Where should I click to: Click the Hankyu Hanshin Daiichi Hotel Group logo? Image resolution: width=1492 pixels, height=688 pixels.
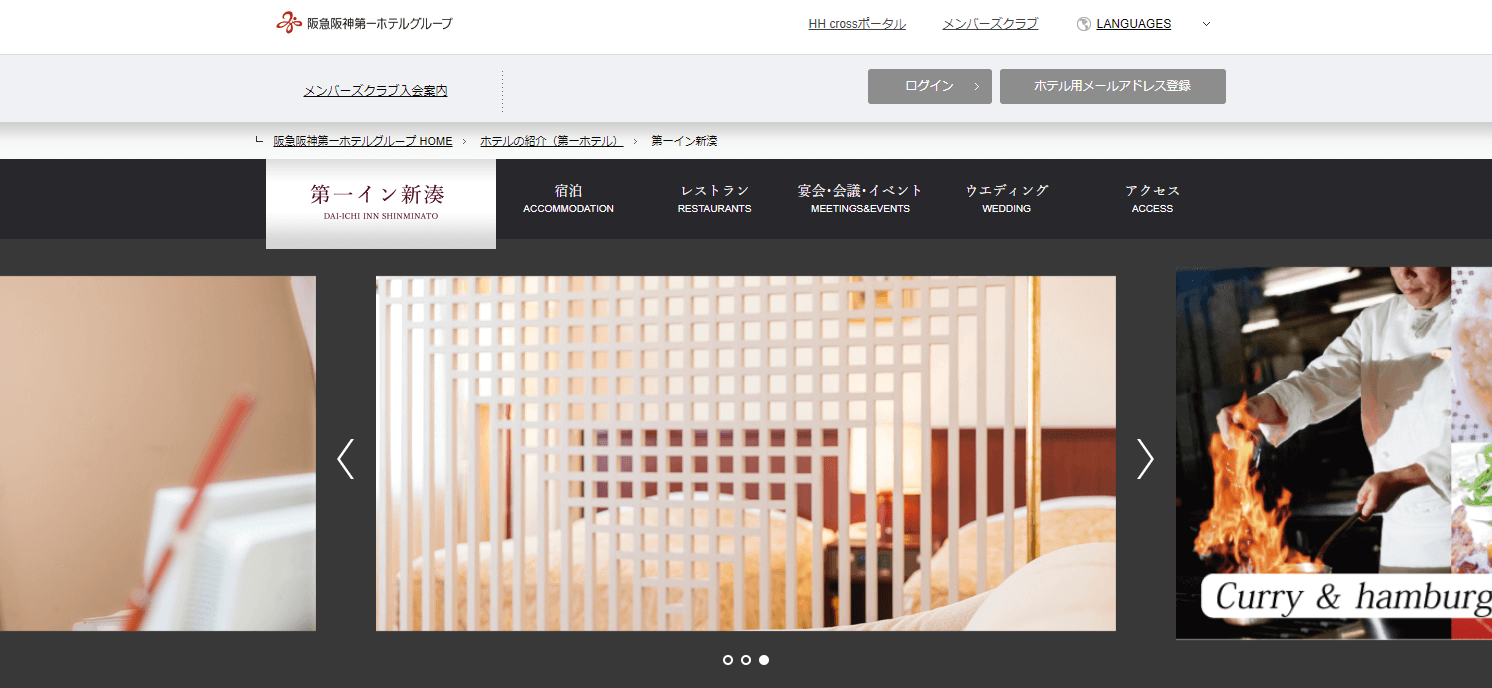pyautogui.click(x=364, y=23)
